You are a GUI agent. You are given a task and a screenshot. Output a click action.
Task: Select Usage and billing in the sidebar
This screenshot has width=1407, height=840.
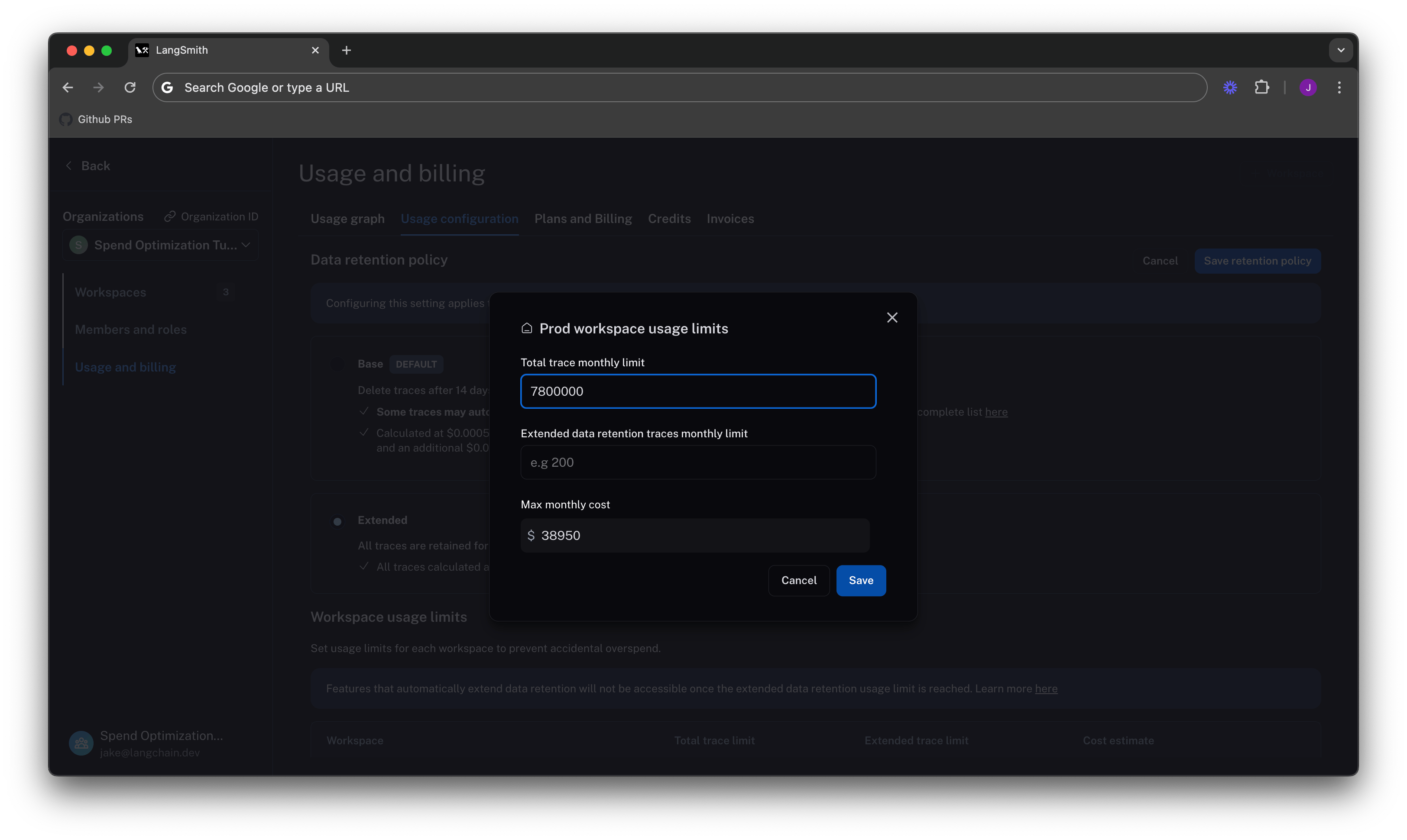point(125,367)
